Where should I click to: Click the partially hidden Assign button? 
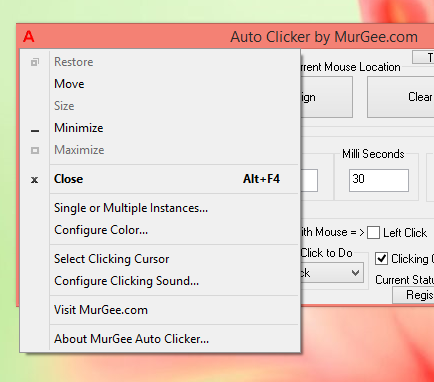click(326, 97)
